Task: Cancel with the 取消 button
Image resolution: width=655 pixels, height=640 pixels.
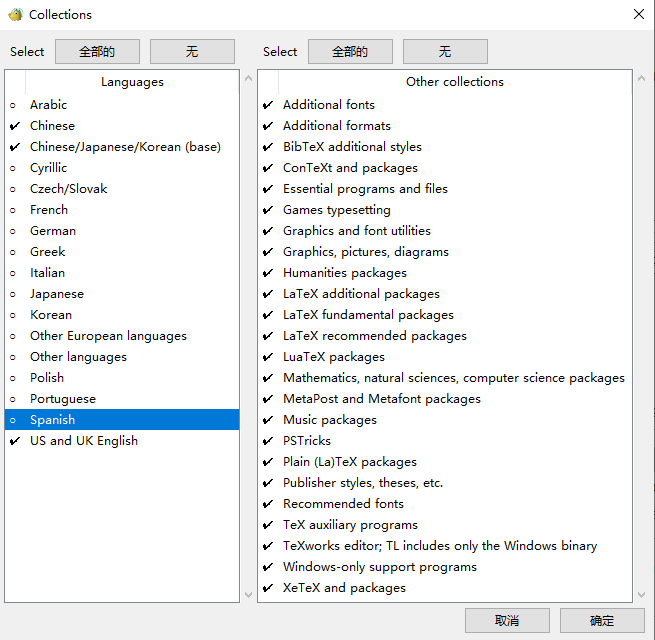Action: click(x=507, y=621)
